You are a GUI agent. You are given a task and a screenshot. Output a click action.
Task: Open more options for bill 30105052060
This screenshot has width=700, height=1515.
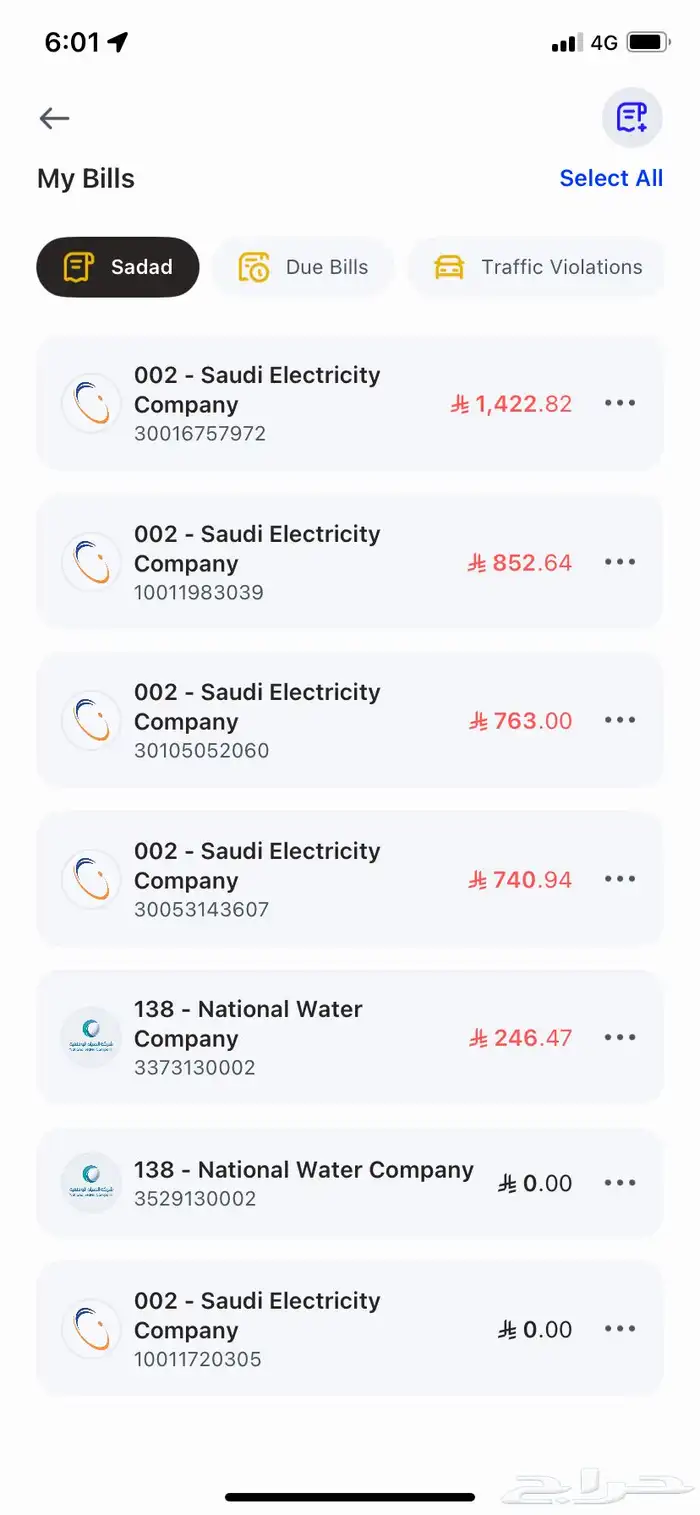click(x=620, y=720)
